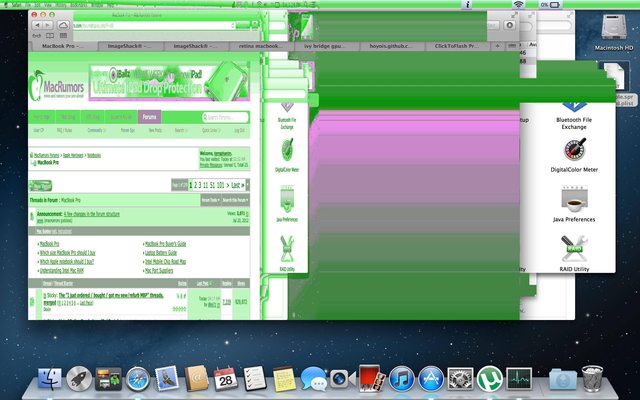Open MacBook Pro Buyer's Guide link

[x=165, y=244]
